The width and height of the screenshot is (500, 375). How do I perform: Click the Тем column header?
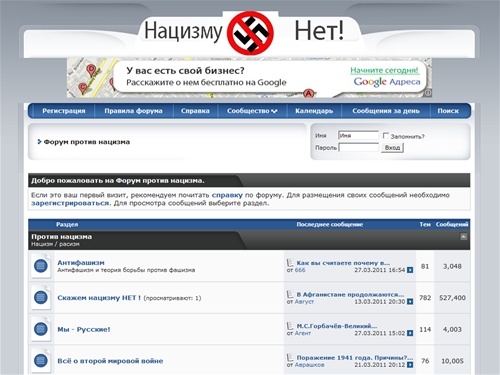tap(425, 224)
